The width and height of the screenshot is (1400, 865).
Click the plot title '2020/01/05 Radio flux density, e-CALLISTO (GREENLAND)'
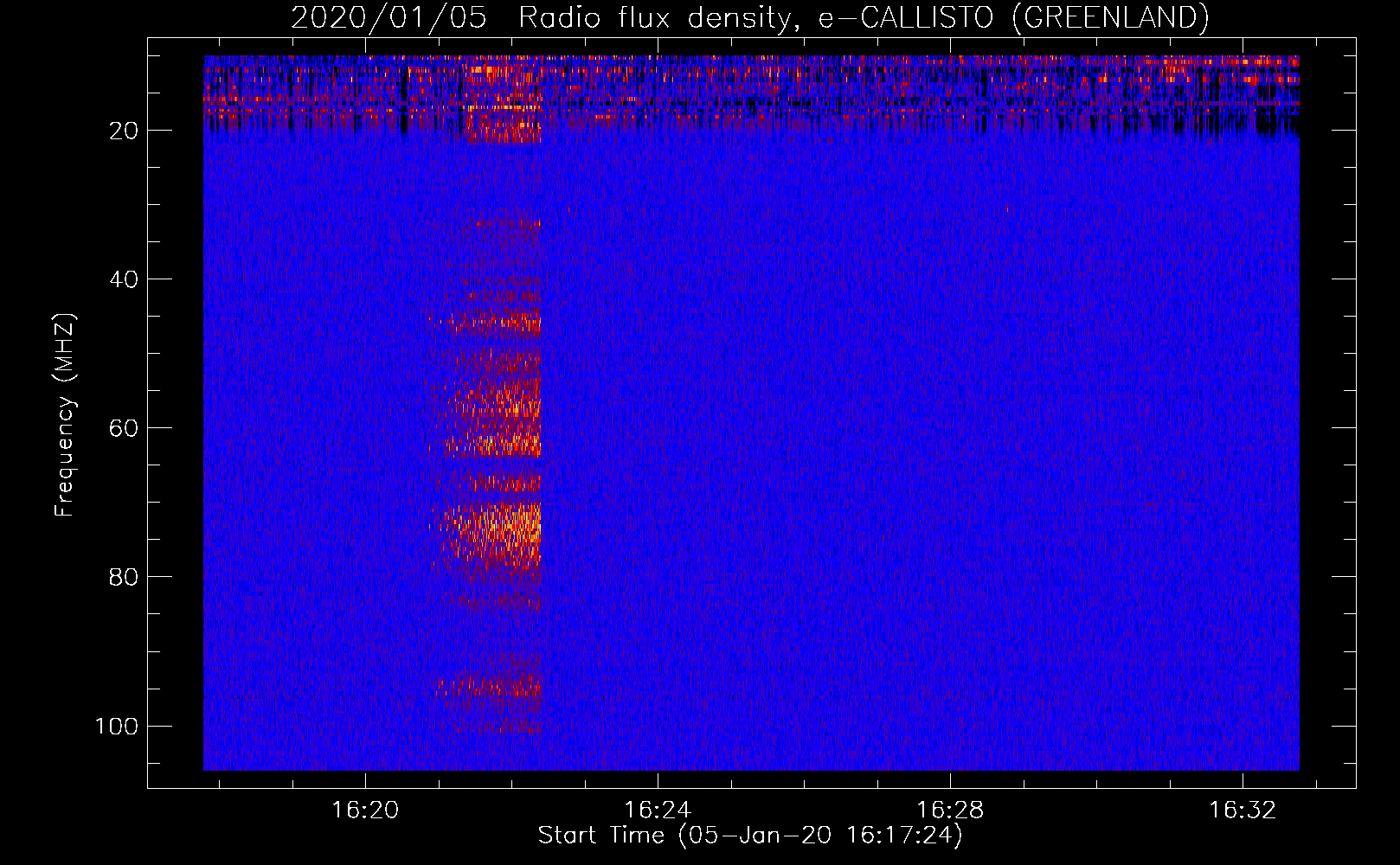[749, 18]
